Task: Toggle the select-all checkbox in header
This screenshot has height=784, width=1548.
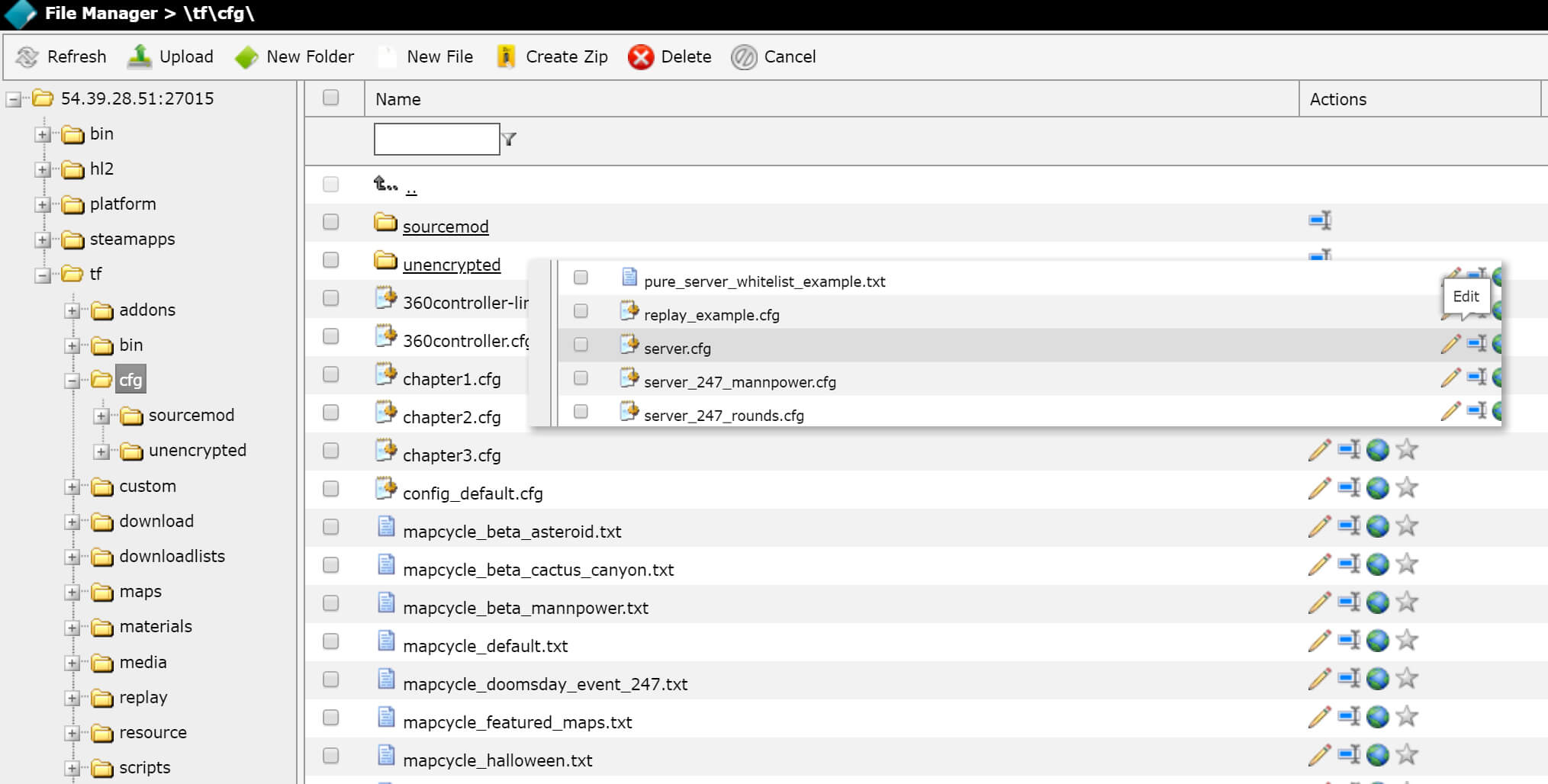Action: (x=330, y=98)
